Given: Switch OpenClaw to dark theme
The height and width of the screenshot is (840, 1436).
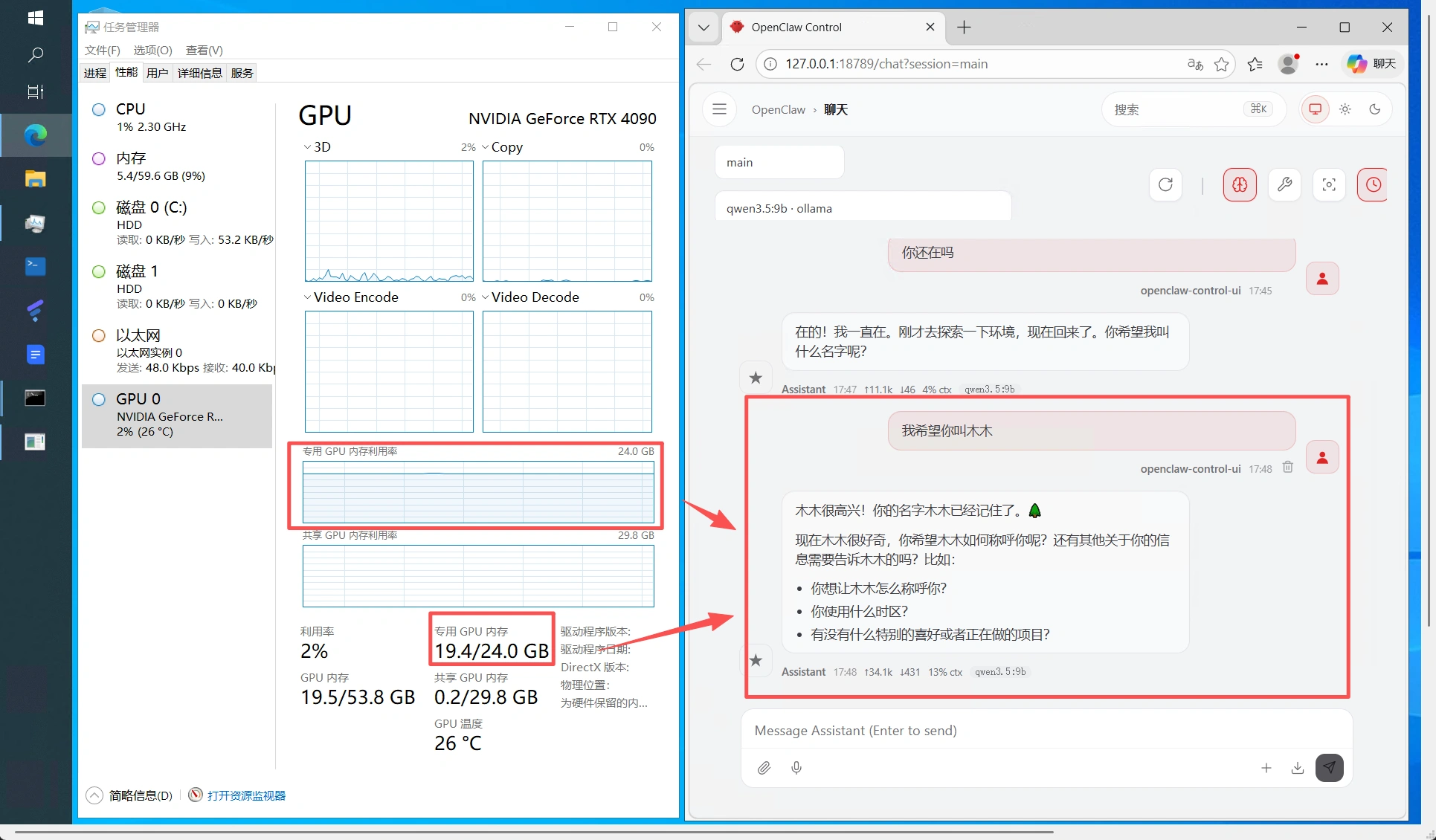Looking at the screenshot, I should (1375, 109).
